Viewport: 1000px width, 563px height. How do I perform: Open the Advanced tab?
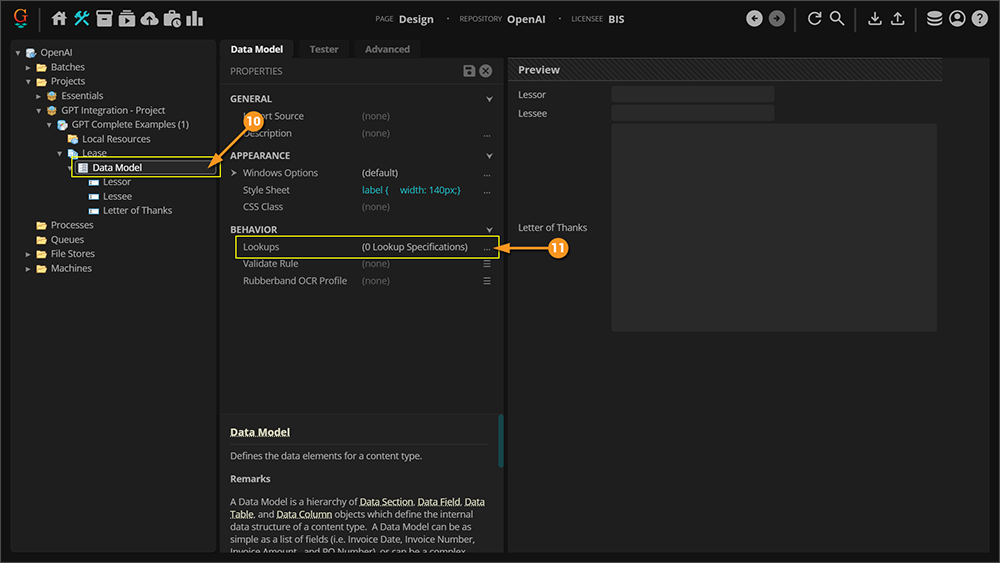(x=387, y=49)
